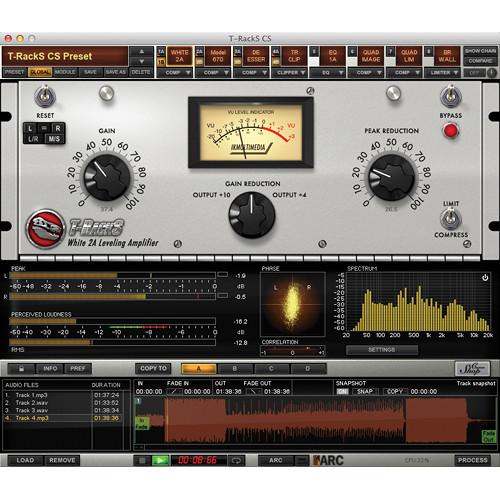Screen dimensions: 500x500
Task: Click DELETE preset button
Action: pos(141,72)
